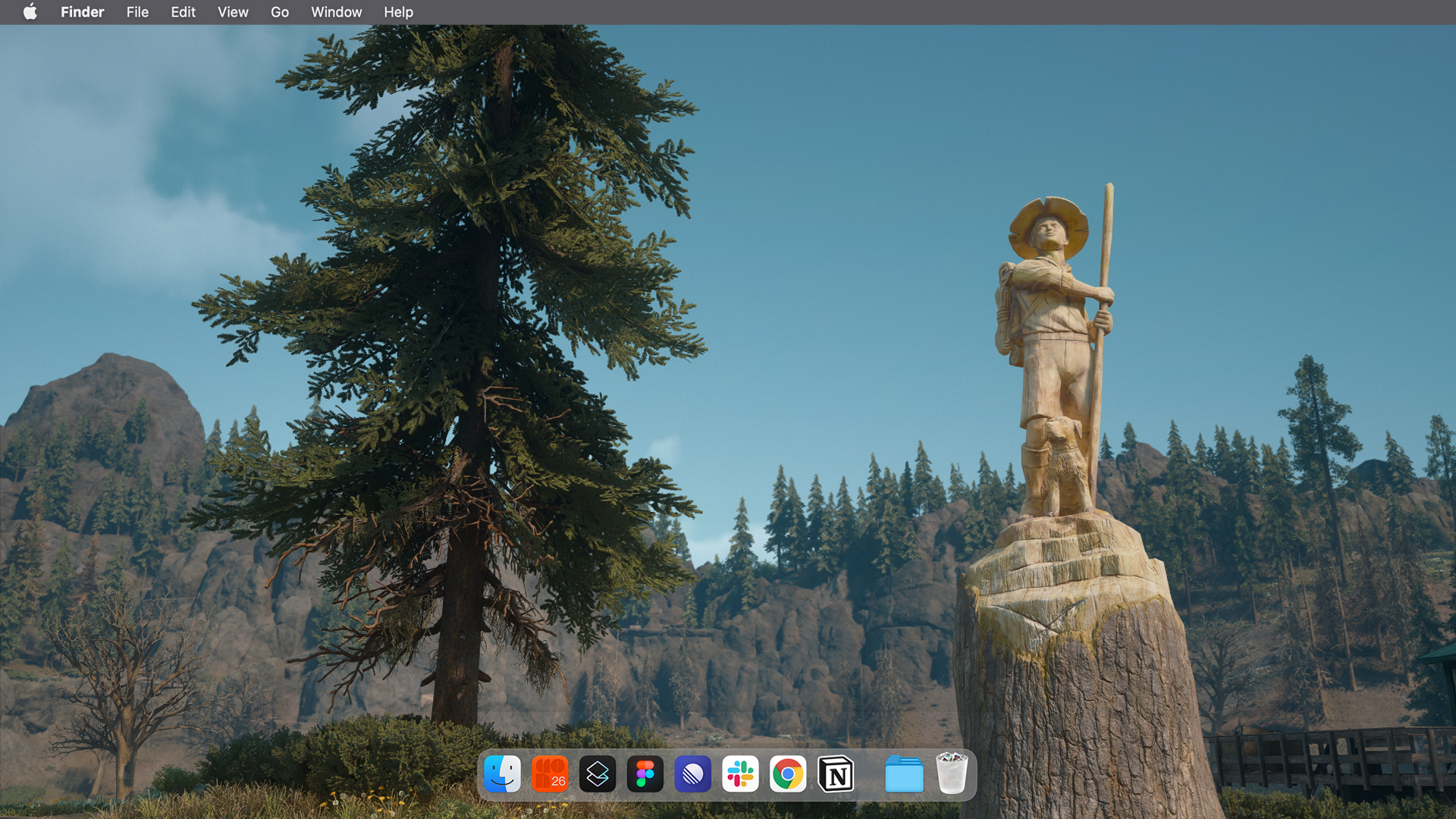Open the stacked layers app icon
This screenshot has width=1456, height=819.
point(598,774)
